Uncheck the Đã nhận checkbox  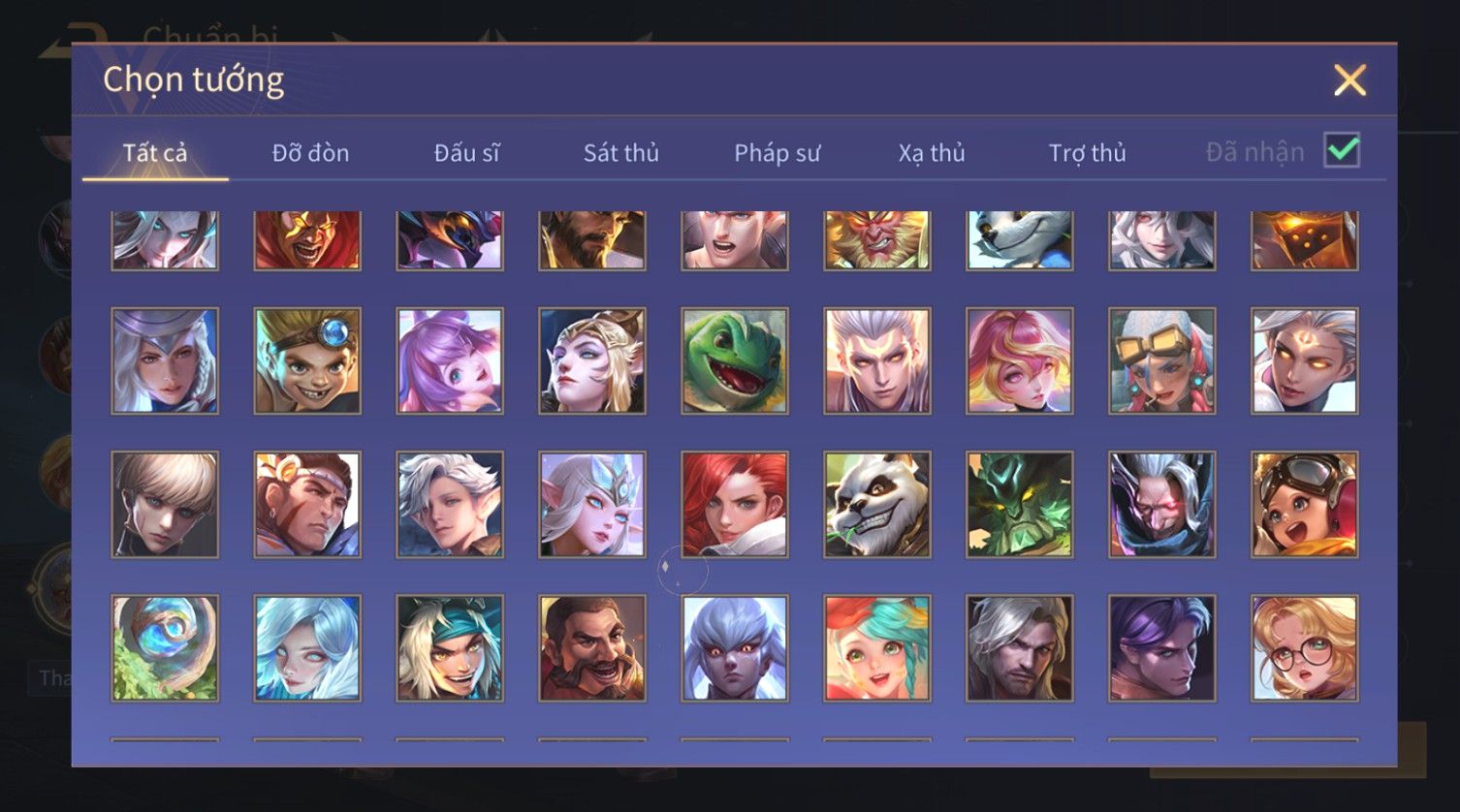1342,150
